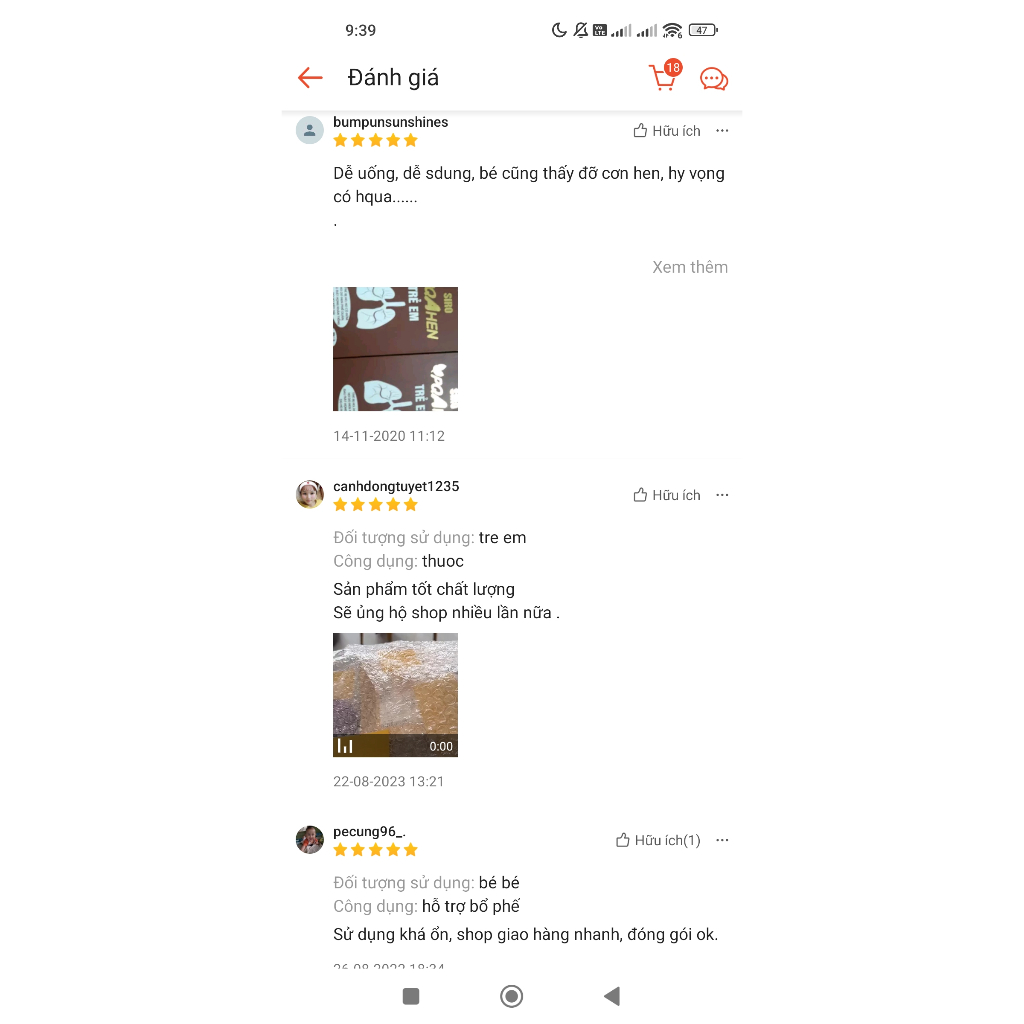1024x1024 pixels.
Task: Mark bumpunsunshines review as Hữu ích
Action: pos(667,131)
